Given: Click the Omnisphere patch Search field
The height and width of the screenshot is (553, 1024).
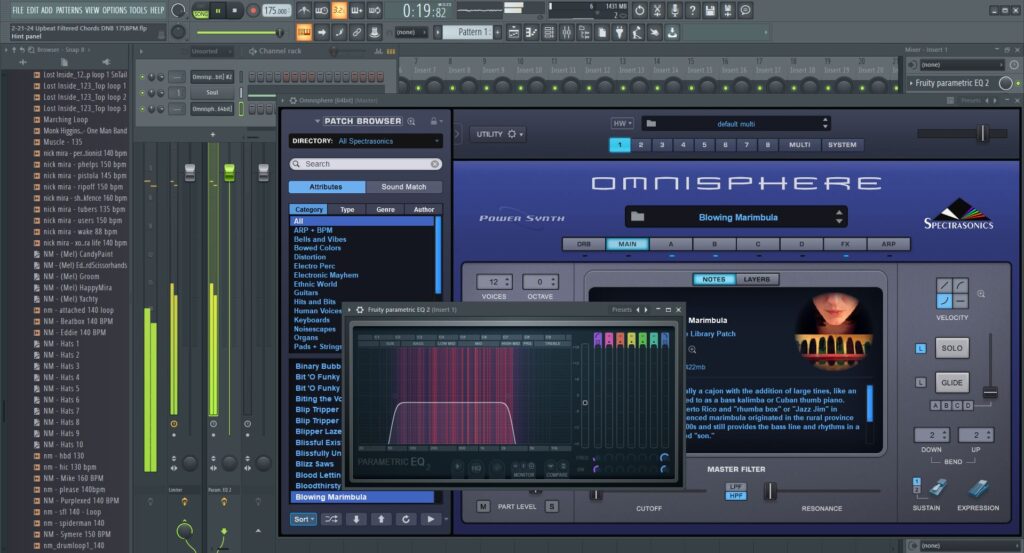Looking at the screenshot, I should [x=366, y=164].
